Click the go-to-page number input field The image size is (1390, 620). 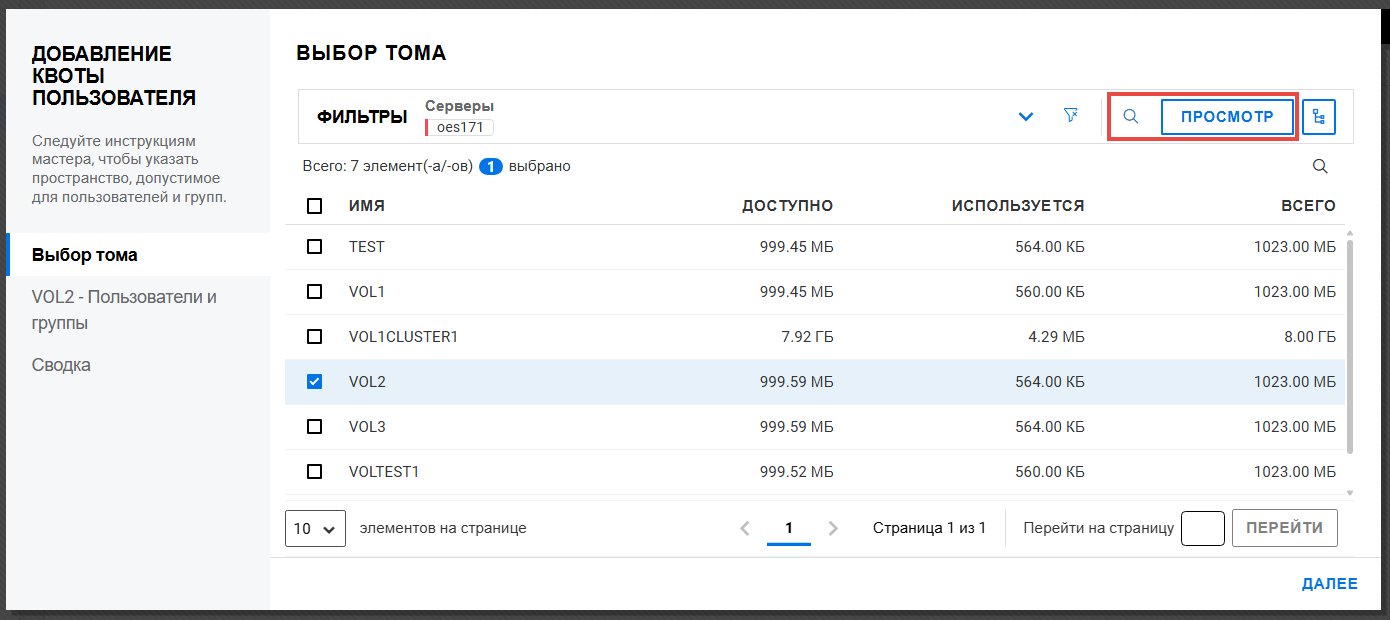pyautogui.click(x=1202, y=528)
